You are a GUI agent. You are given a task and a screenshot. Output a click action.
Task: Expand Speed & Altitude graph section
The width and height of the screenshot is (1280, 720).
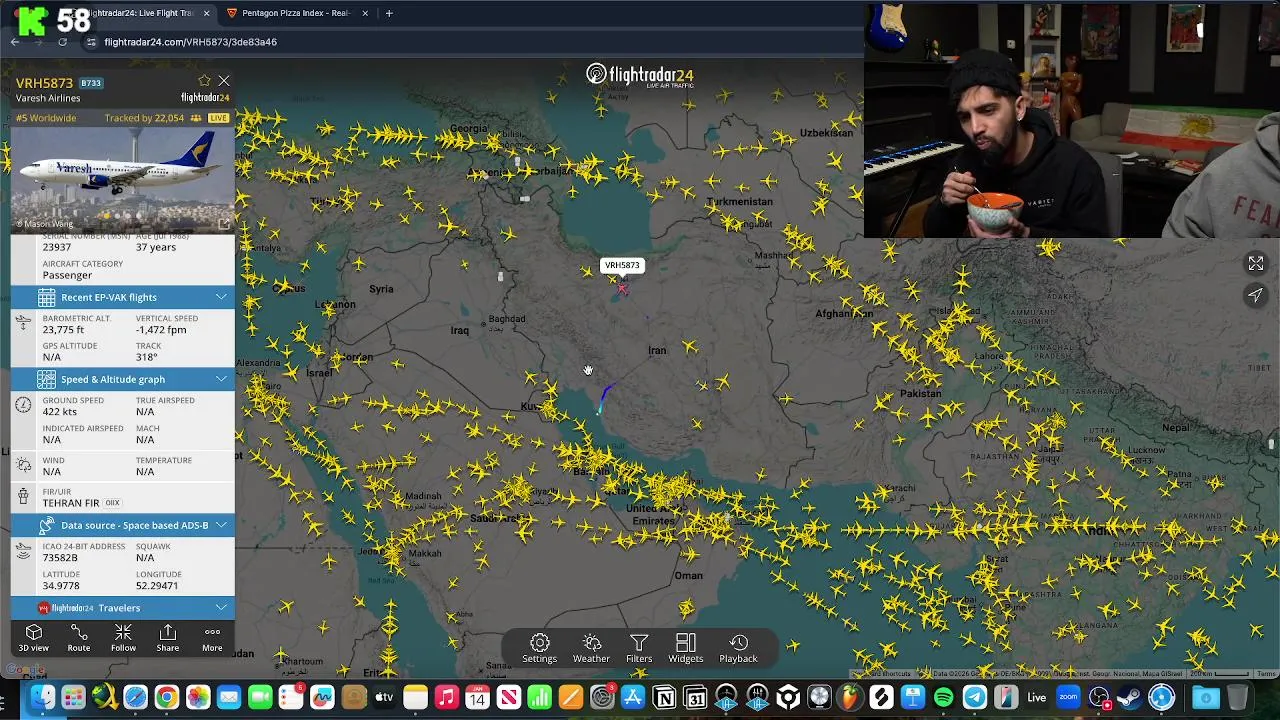click(x=123, y=379)
